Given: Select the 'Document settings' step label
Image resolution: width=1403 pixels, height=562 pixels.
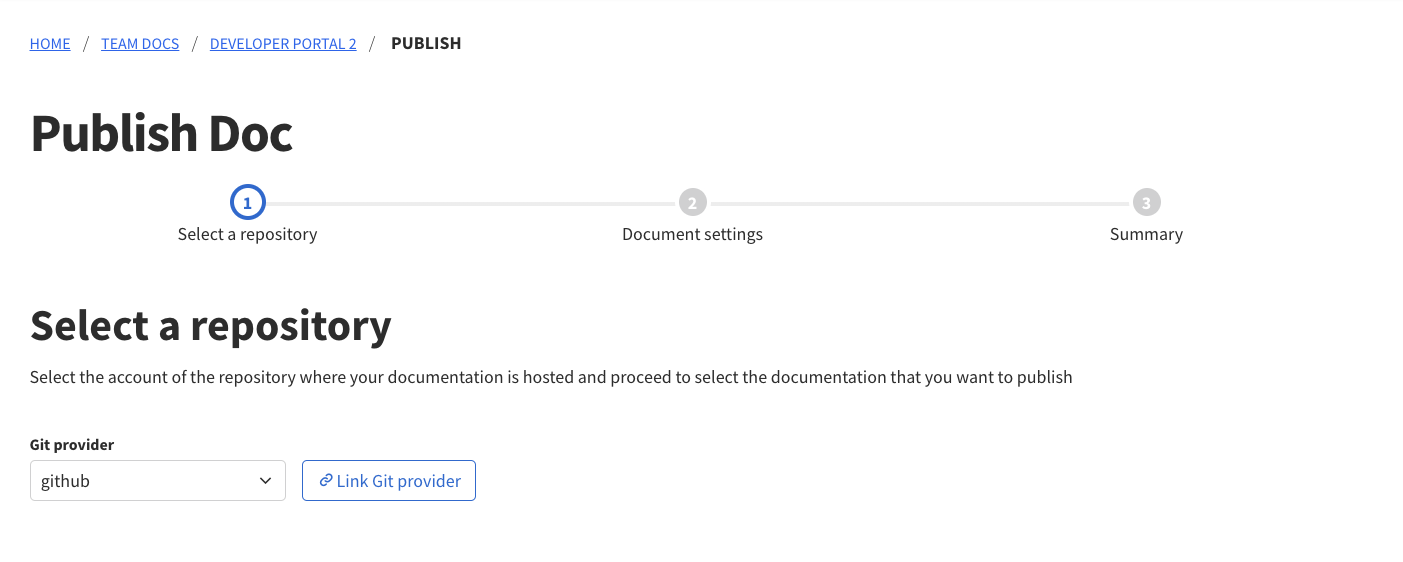Looking at the screenshot, I should pyautogui.click(x=692, y=234).
